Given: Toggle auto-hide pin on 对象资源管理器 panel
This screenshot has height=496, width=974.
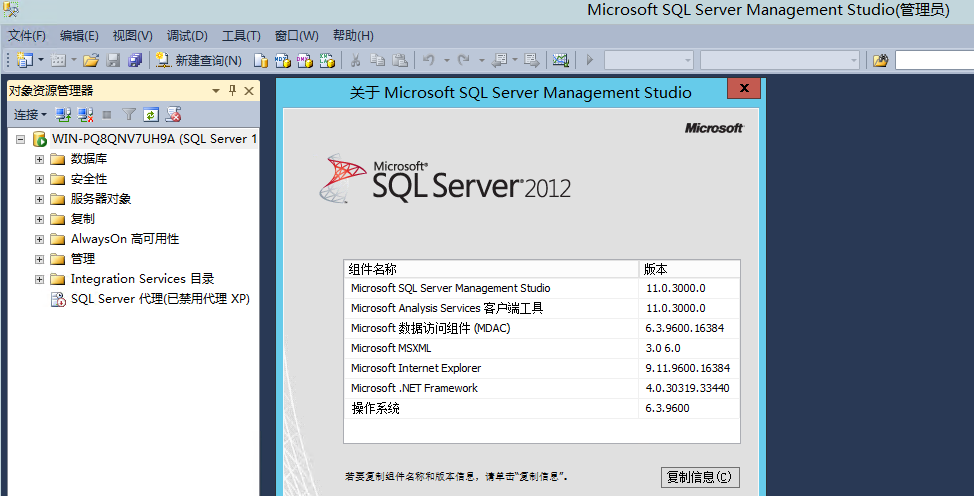Looking at the screenshot, I should point(233,91).
